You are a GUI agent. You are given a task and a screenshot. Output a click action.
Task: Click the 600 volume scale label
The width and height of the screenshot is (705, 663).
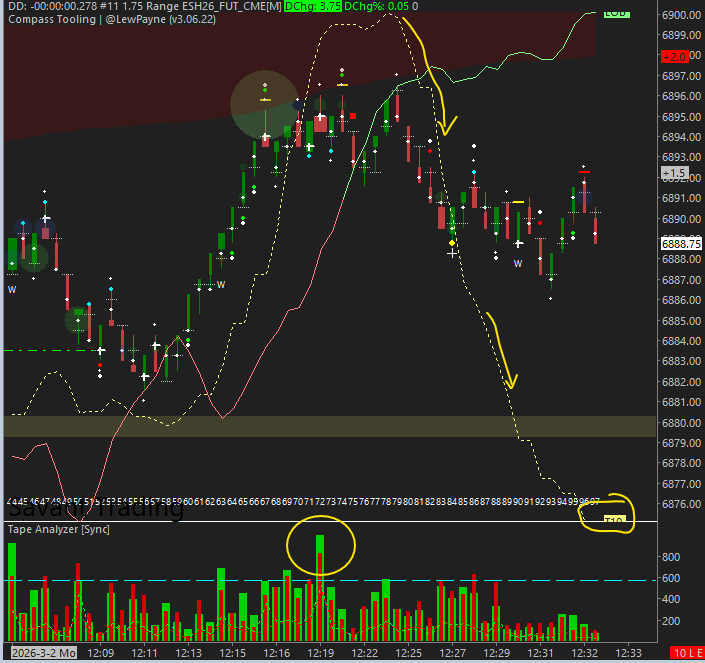pos(671,578)
